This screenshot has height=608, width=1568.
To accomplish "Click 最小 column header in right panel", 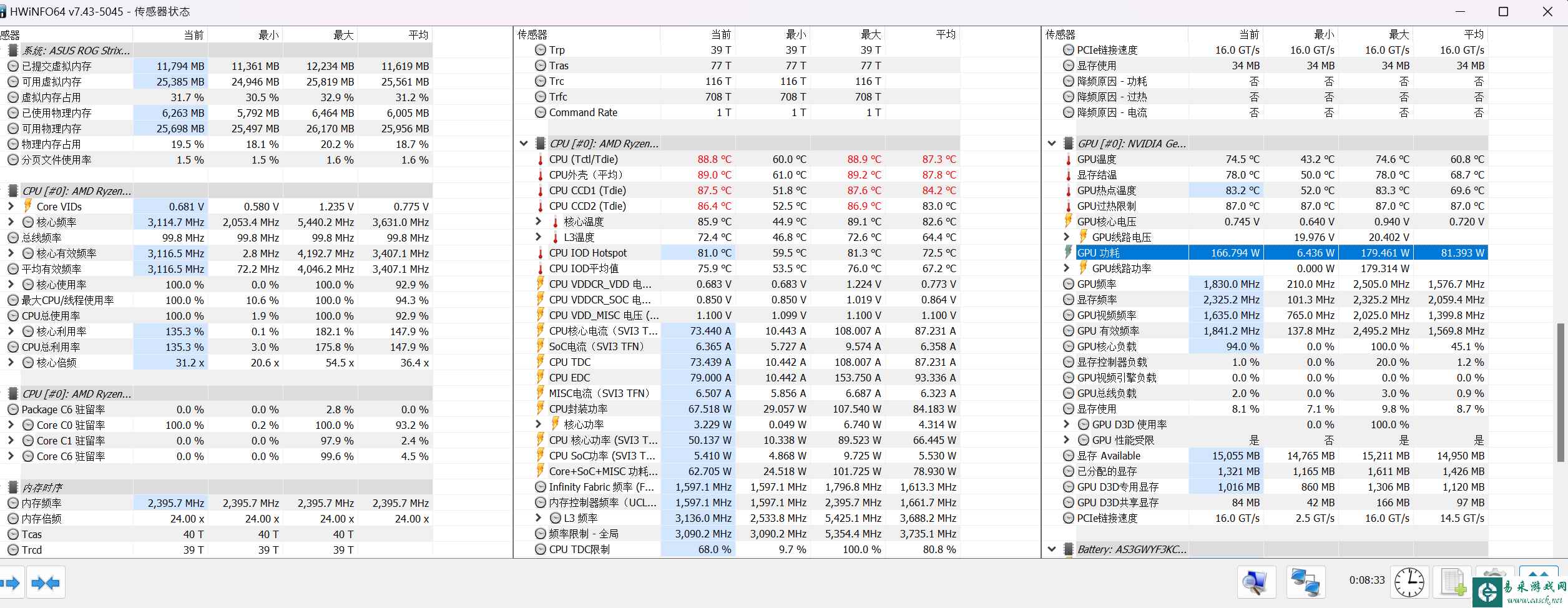I will point(1301,34).
